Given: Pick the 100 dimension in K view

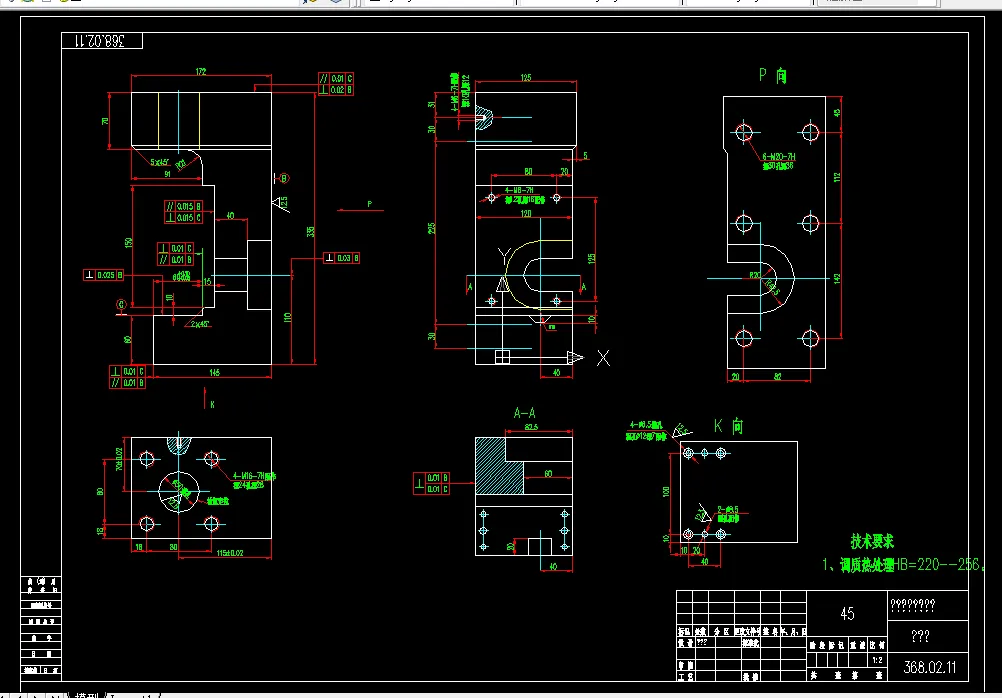Looking at the screenshot, I should [667, 492].
